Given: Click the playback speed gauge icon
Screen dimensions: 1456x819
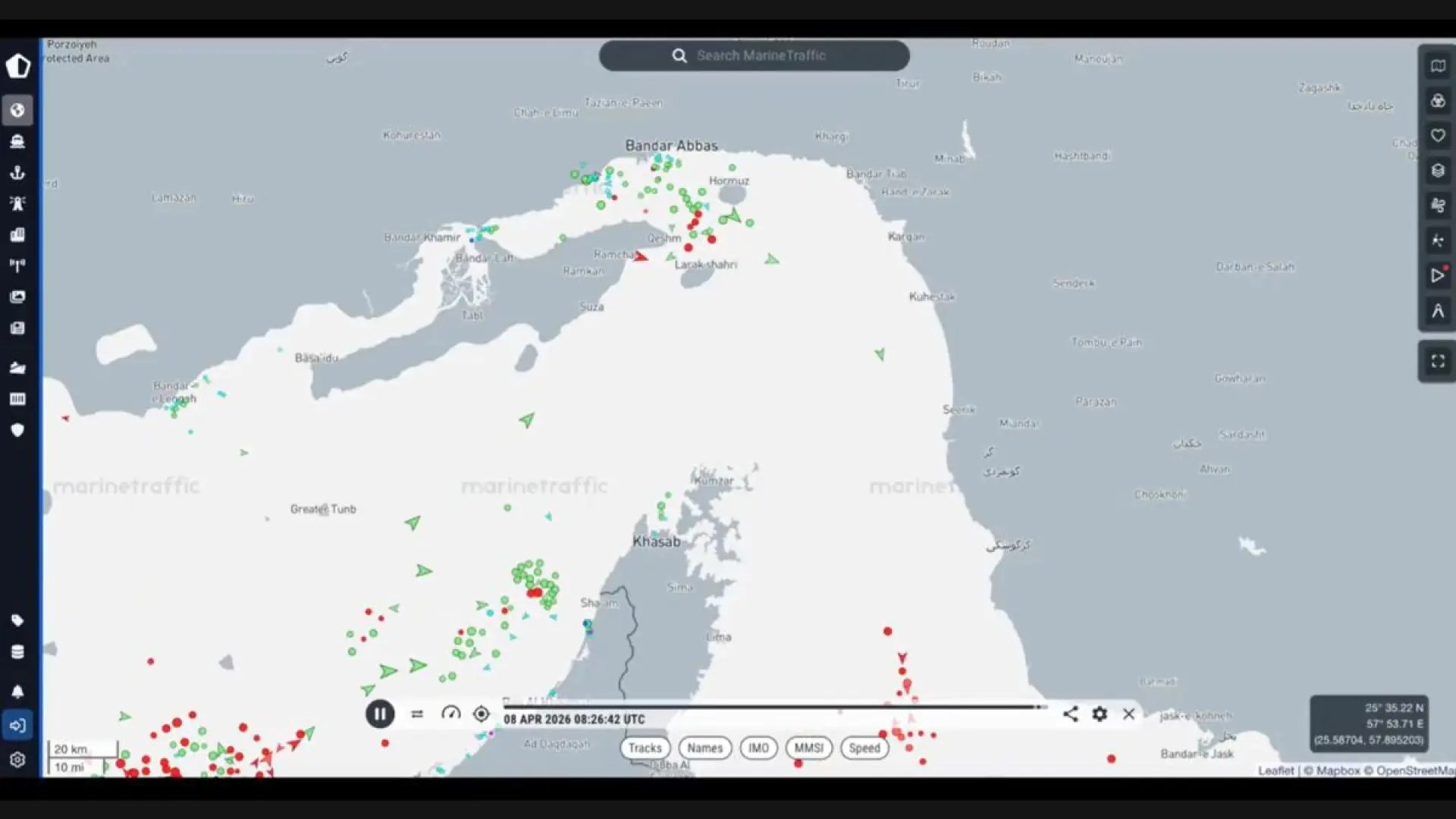Looking at the screenshot, I should point(450,714).
